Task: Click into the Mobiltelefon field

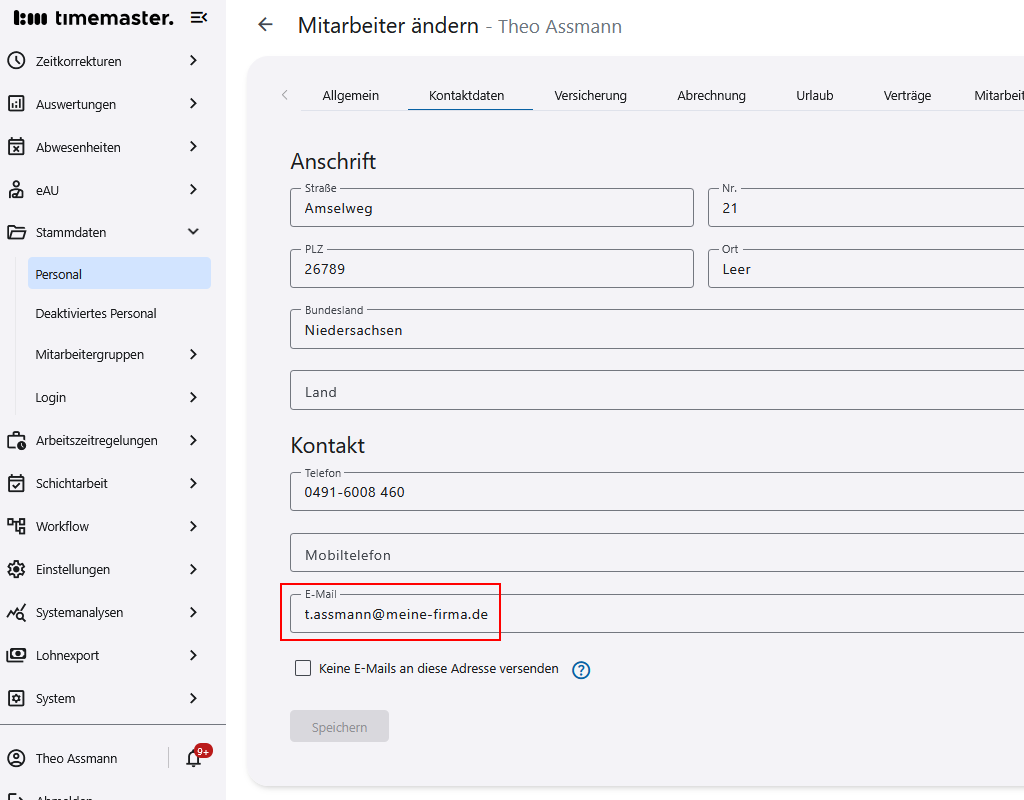Action: 650,554
